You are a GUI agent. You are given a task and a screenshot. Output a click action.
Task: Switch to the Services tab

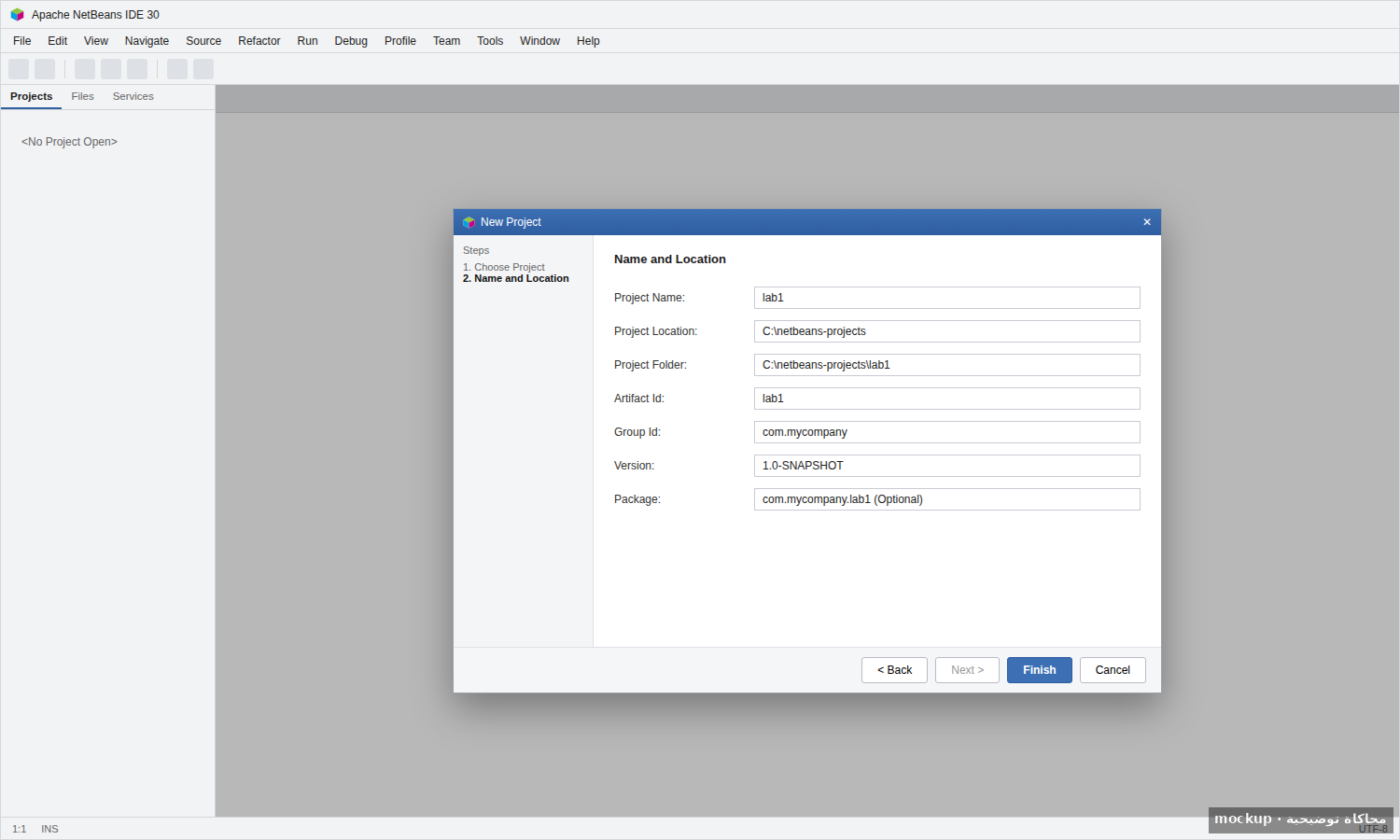click(133, 97)
